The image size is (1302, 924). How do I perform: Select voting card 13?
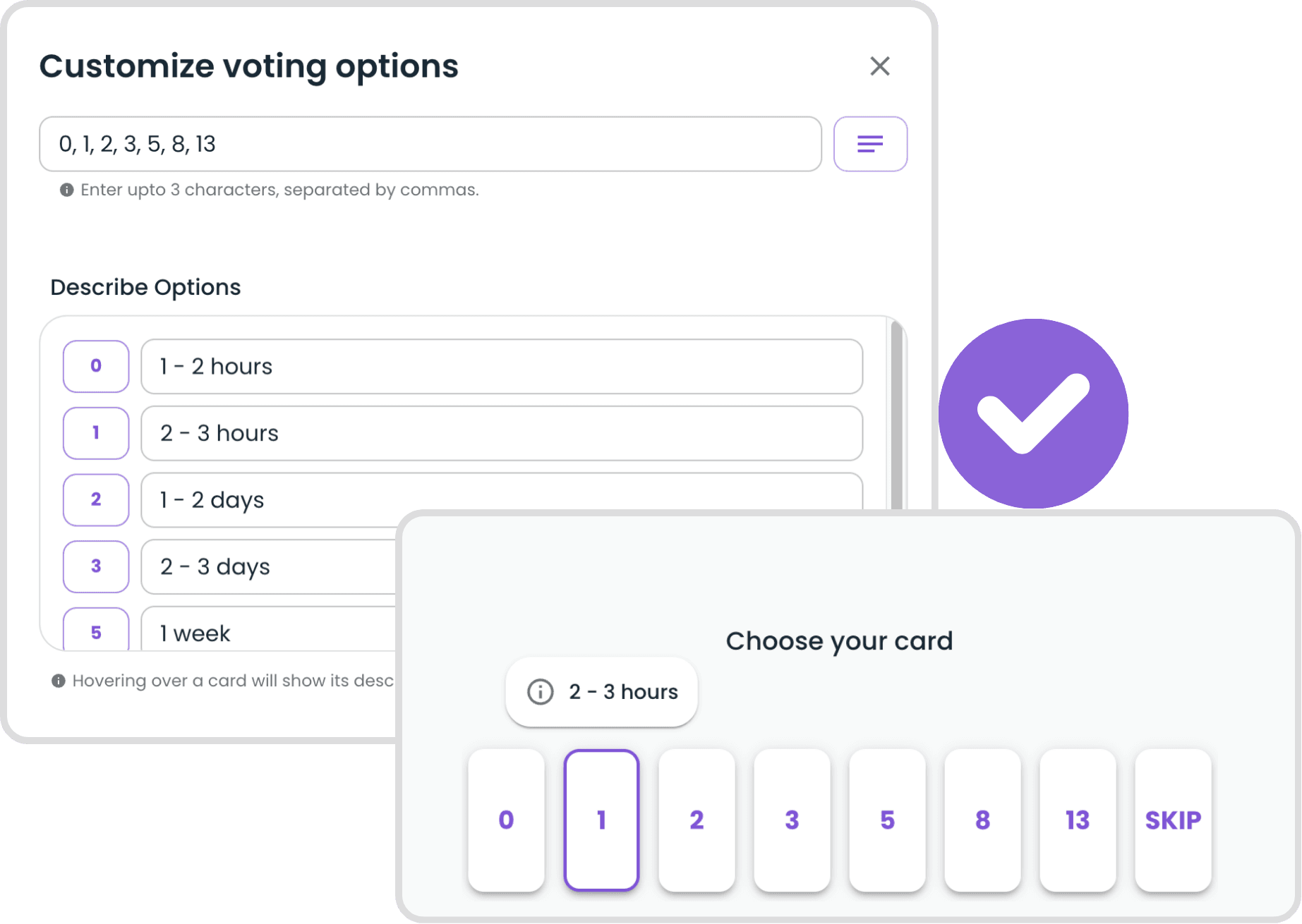coord(1078,820)
